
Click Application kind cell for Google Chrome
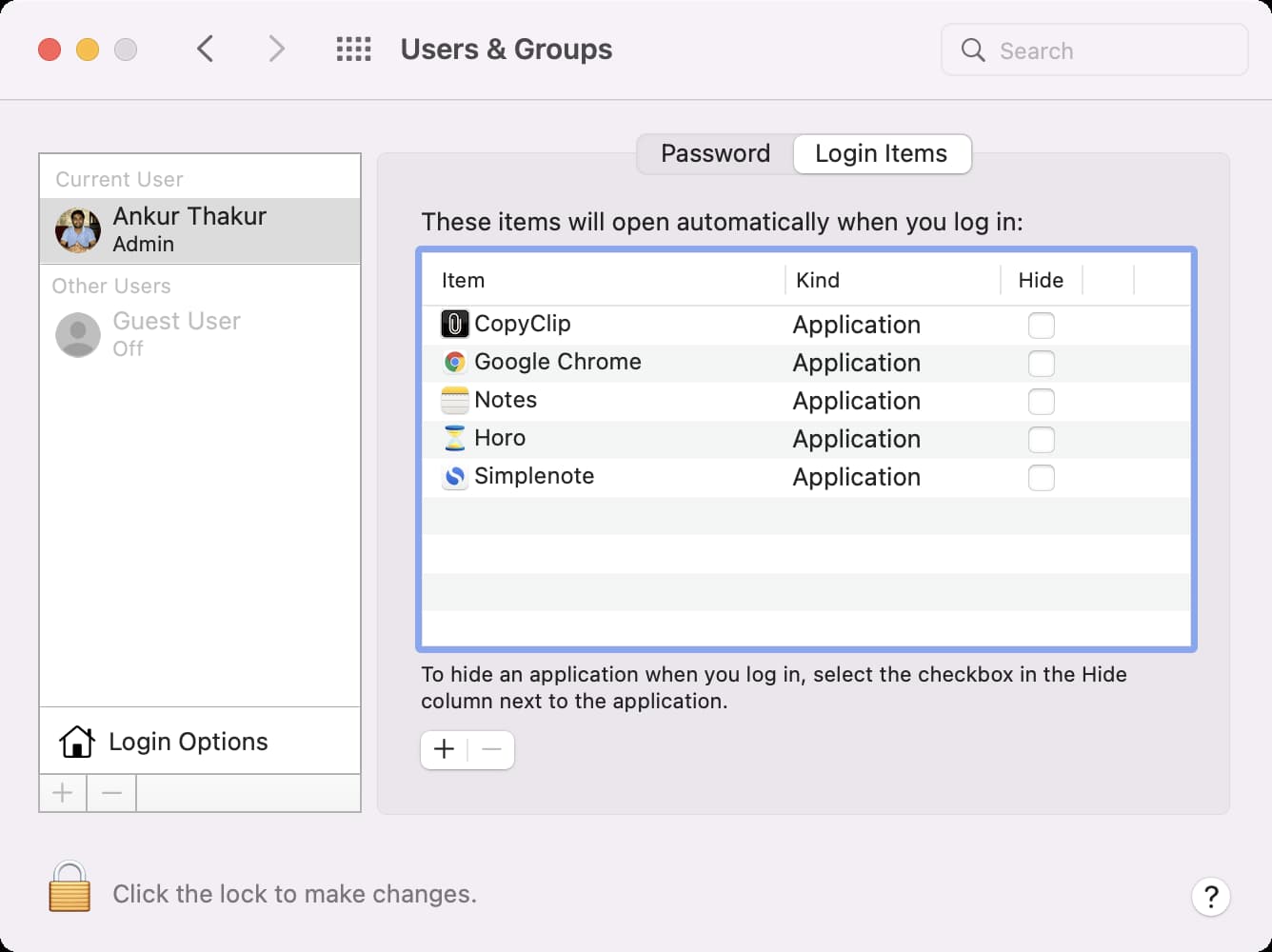tap(857, 364)
